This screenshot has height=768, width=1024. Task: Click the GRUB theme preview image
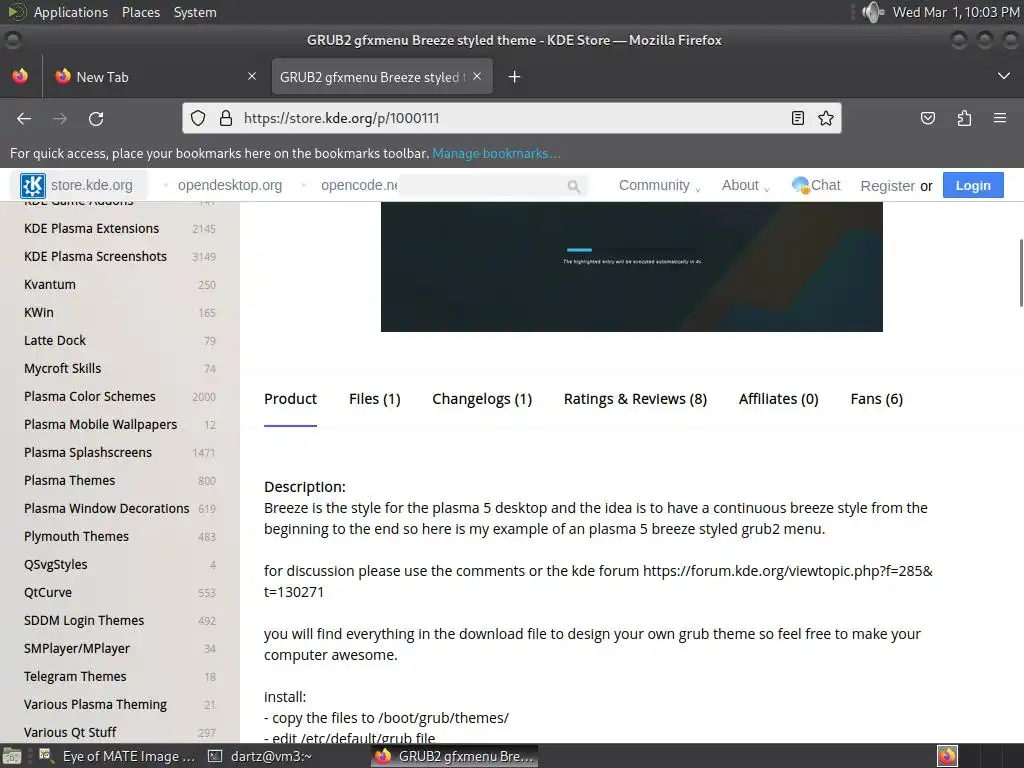click(x=632, y=266)
